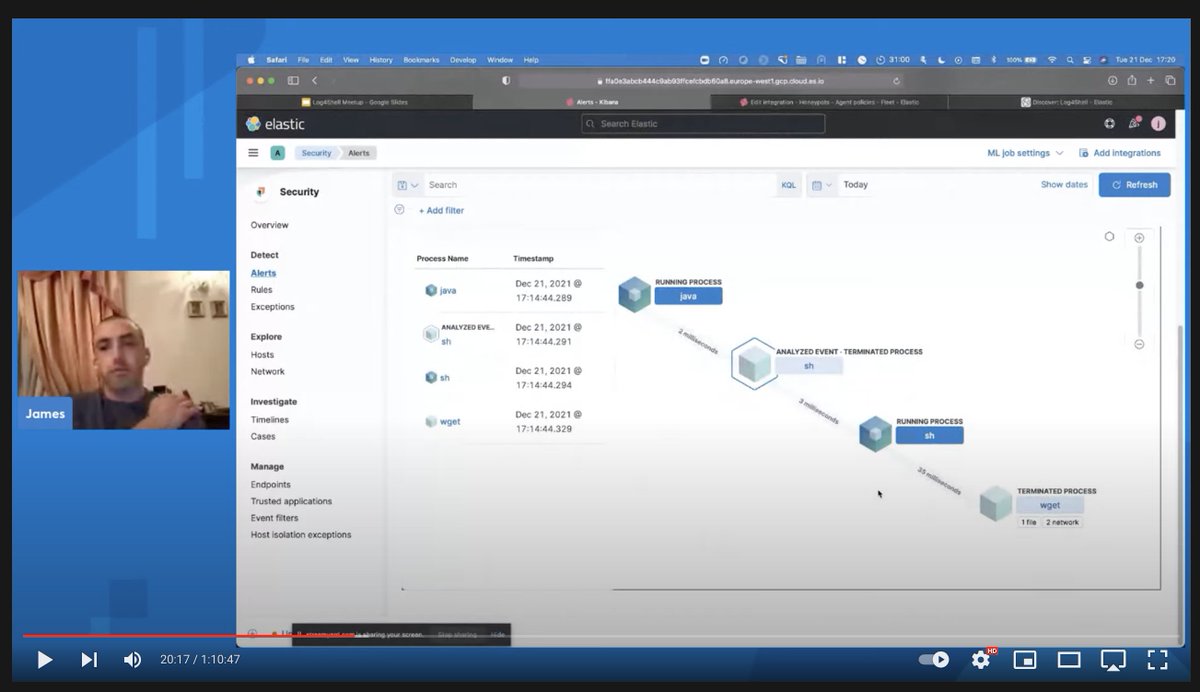The image size is (1200, 692).
Task: Click the java running process node
Action: coord(688,296)
